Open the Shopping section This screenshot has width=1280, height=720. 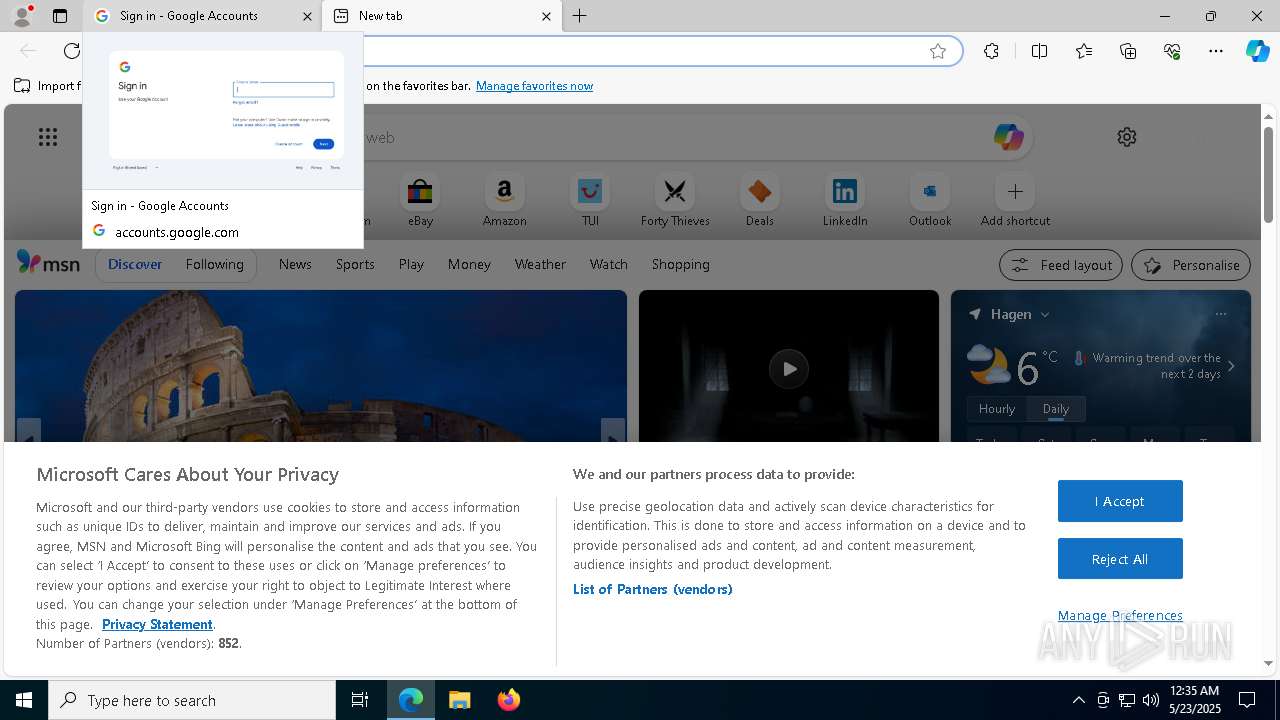tap(680, 264)
